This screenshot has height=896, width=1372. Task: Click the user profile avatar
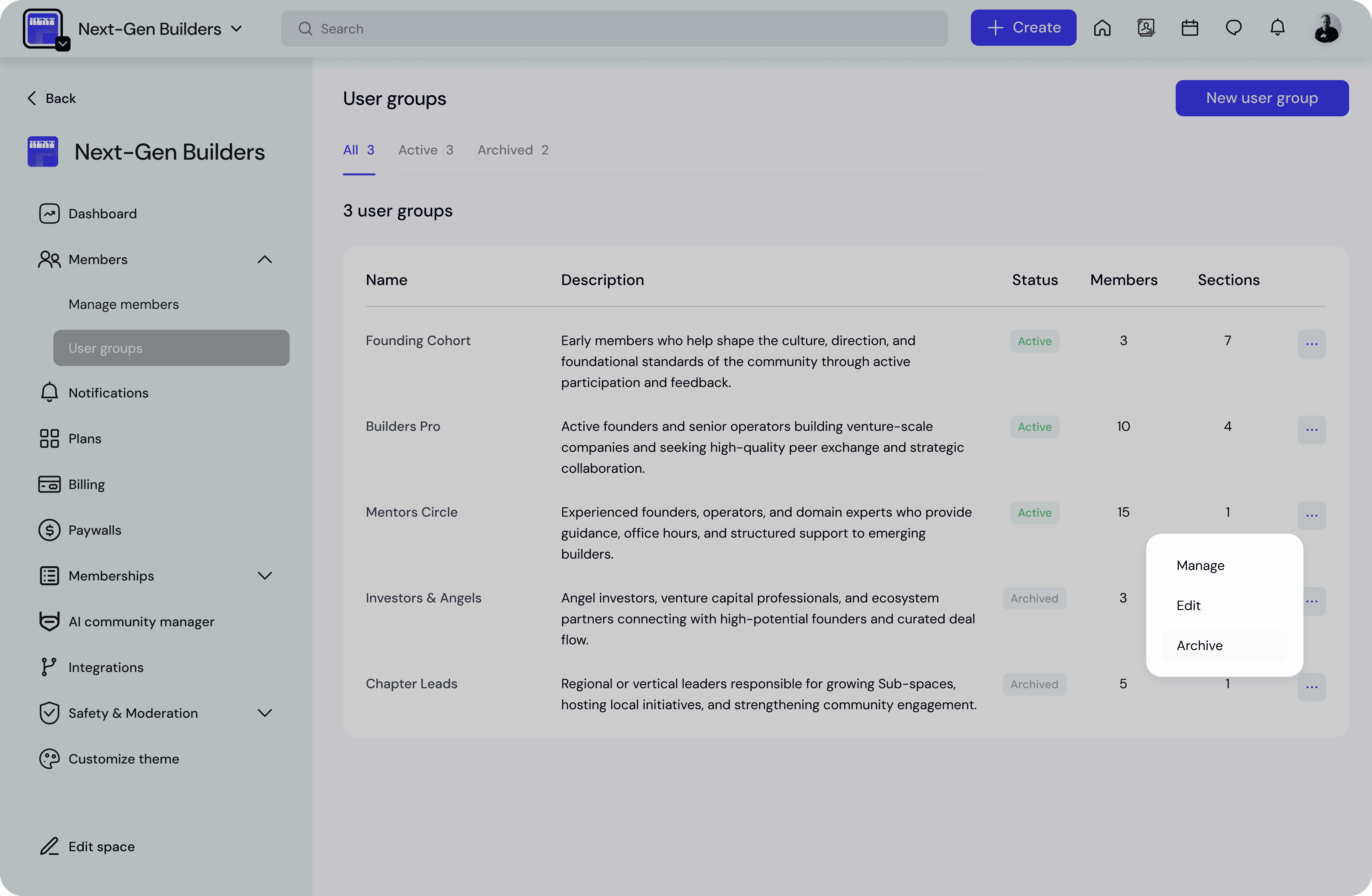pyautogui.click(x=1327, y=28)
